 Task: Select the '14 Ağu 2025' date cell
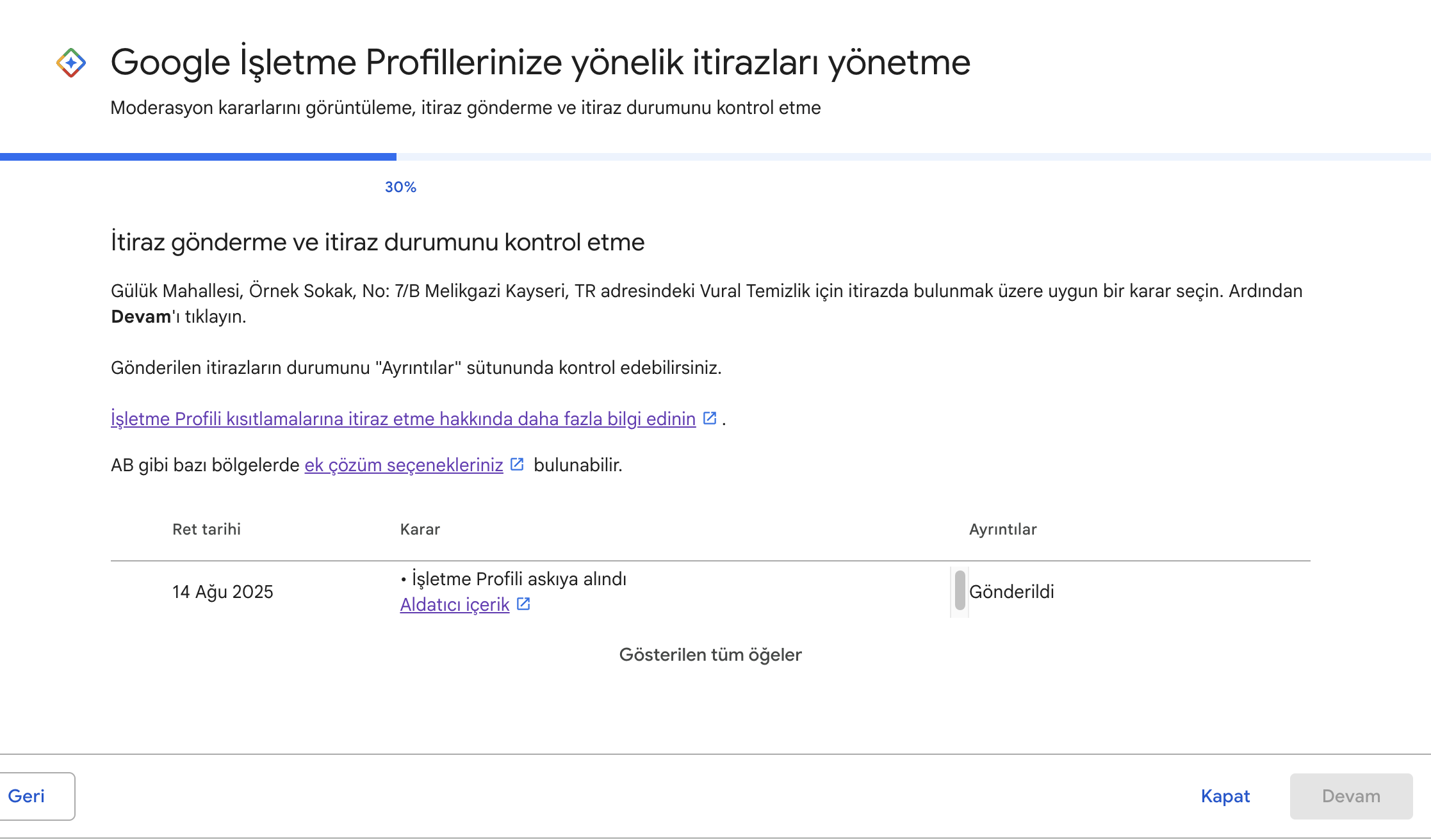pyautogui.click(x=223, y=592)
